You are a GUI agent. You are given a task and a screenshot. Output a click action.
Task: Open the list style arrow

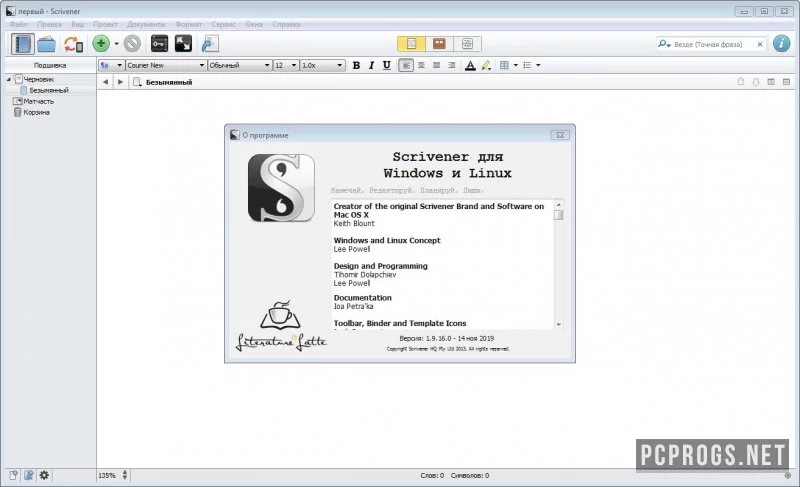538,65
